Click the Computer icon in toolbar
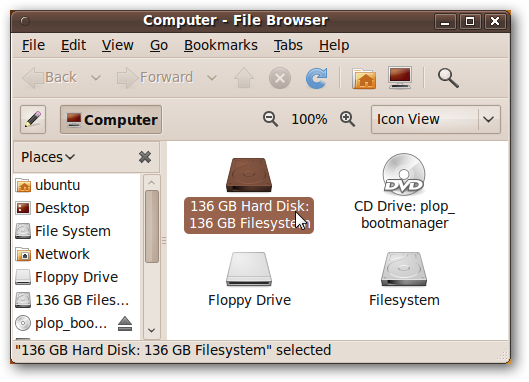 (400, 78)
